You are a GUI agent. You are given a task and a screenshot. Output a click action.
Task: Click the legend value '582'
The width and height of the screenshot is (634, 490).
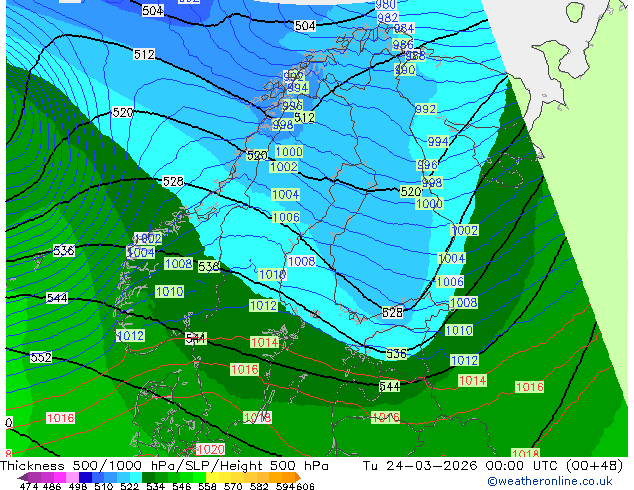[x=259, y=486]
